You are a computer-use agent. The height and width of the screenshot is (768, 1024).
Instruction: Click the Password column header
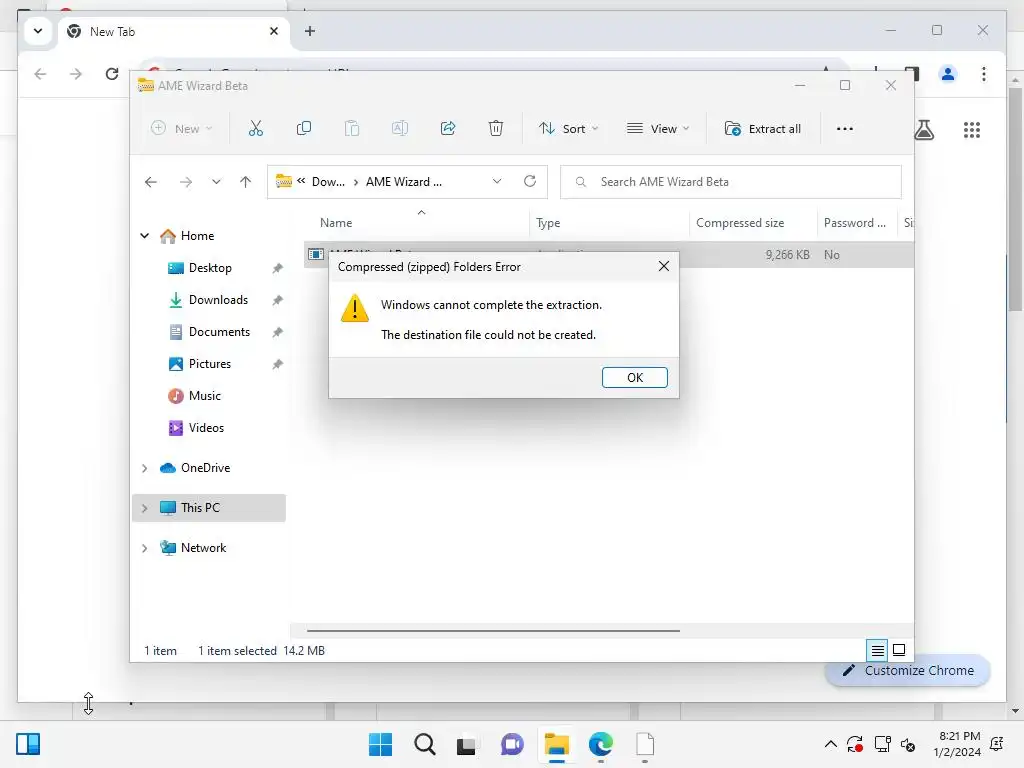[x=855, y=223]
